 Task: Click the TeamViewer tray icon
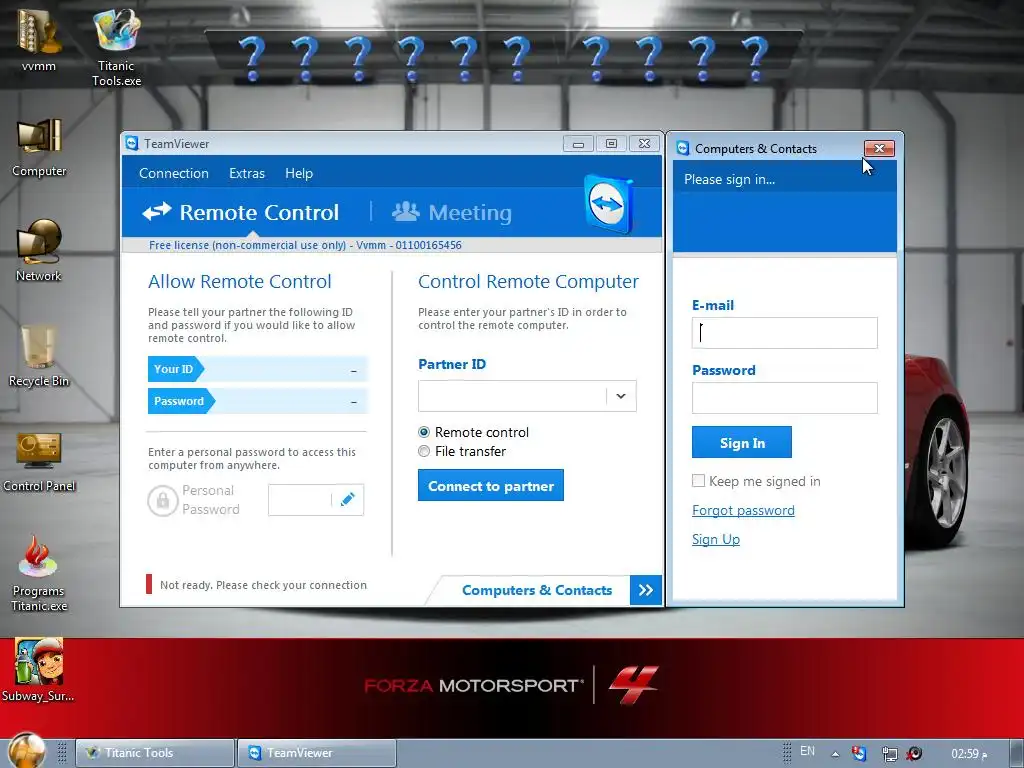[x=859, y=753]
